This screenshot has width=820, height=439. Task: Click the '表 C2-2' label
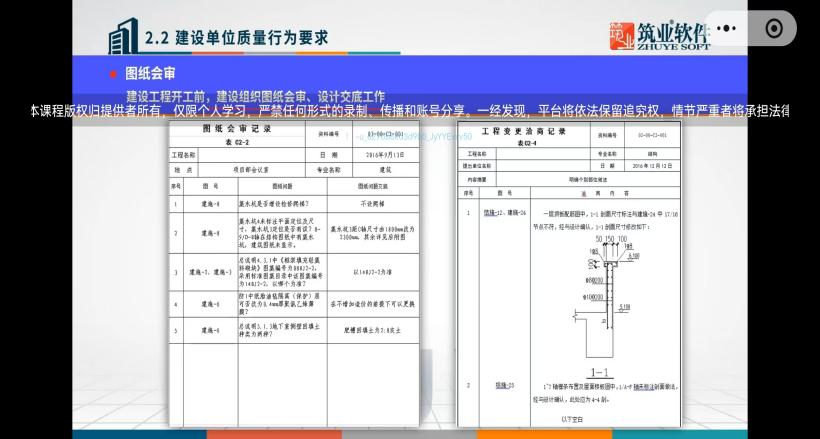237,143
